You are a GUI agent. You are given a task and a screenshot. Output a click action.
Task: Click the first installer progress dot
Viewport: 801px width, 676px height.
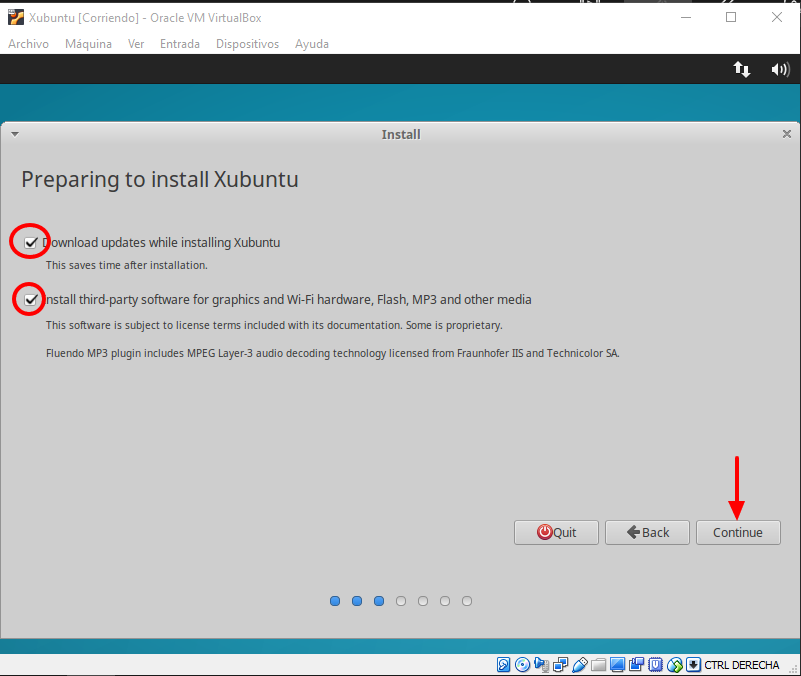click(x=335, y=601)
